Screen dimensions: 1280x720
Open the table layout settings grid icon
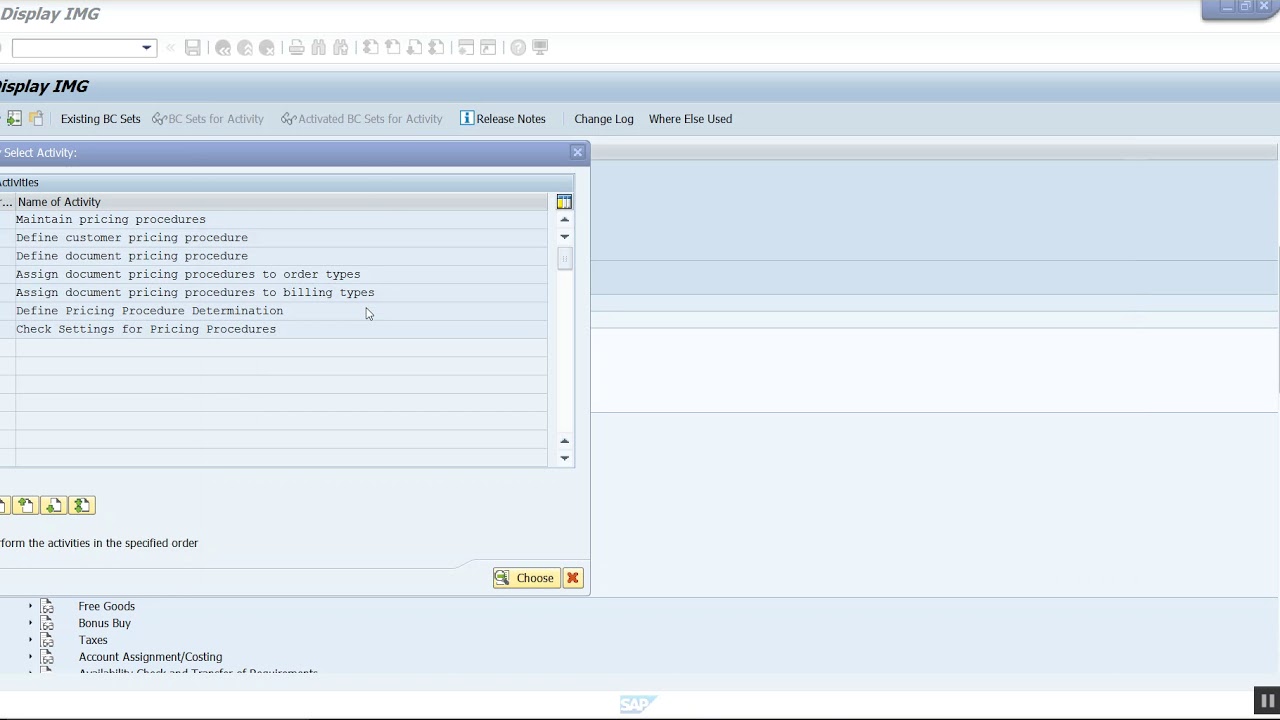564,202
